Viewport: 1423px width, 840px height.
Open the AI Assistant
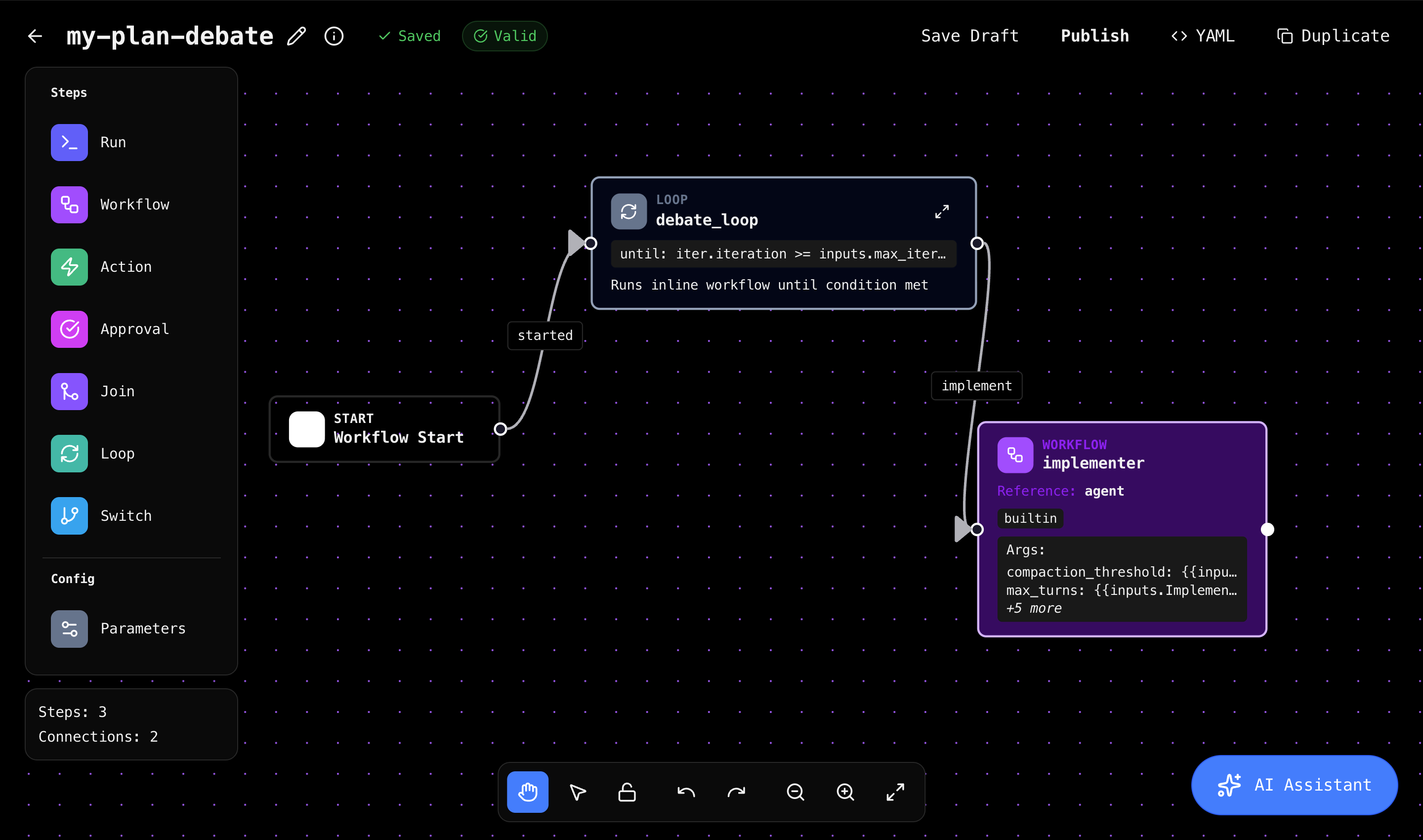point(1295,785)
